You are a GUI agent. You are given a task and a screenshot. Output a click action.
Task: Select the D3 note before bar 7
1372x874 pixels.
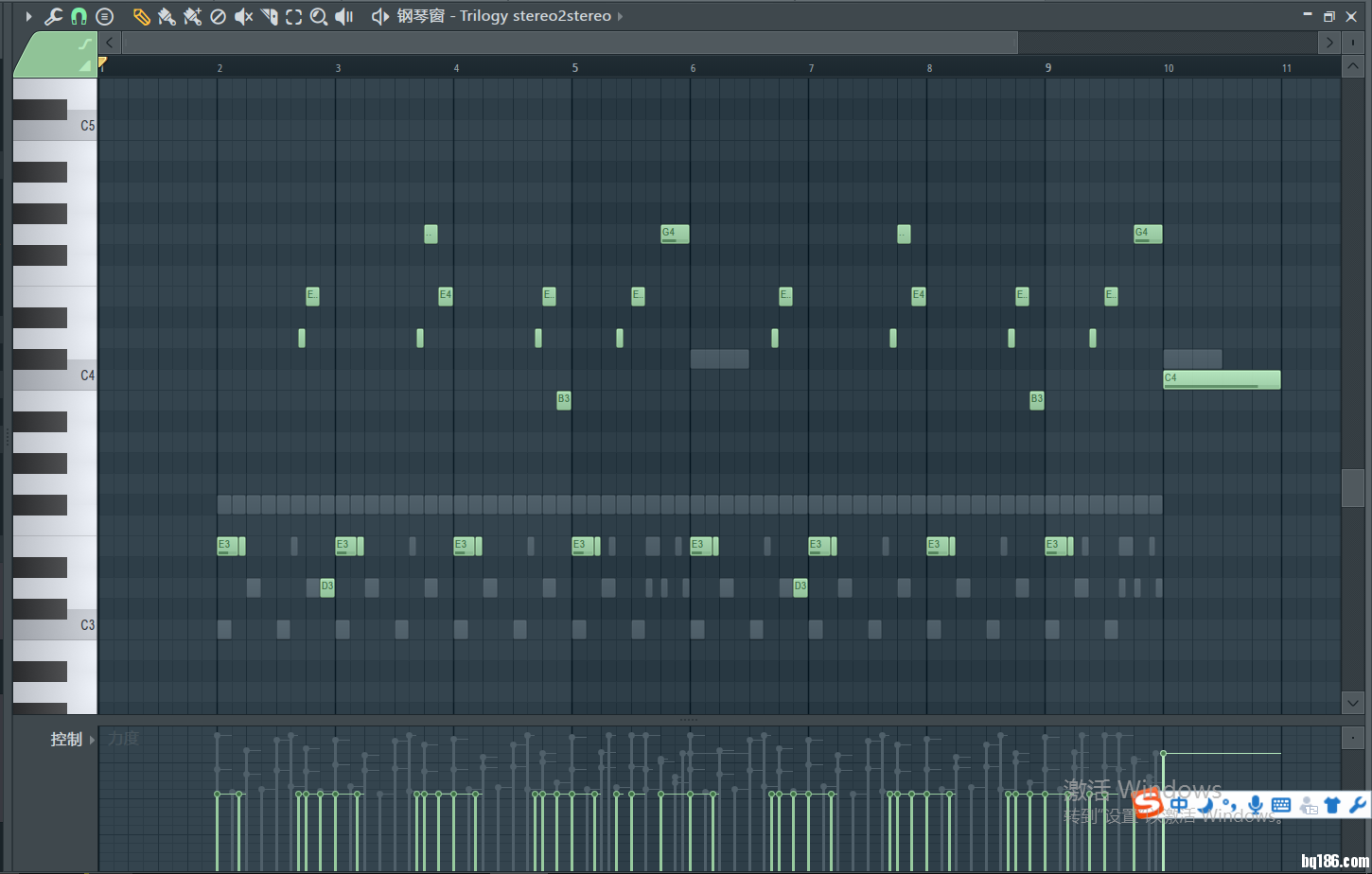(800, 587)
